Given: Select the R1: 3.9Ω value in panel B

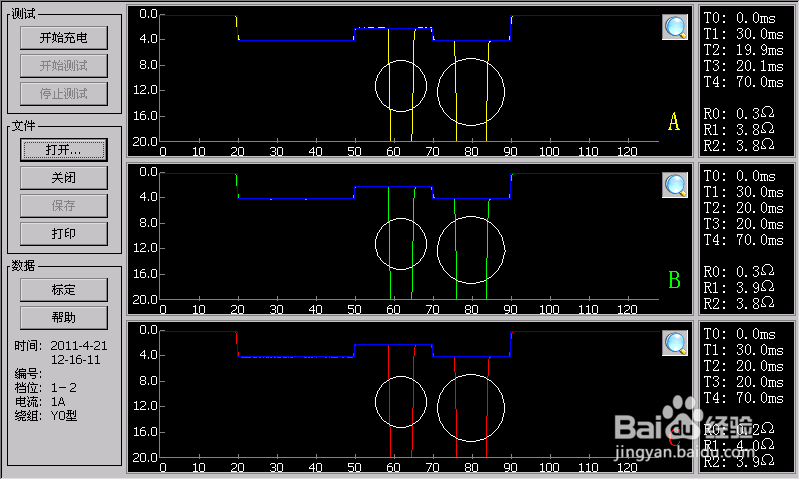Looking at the screenshot, I should 739,288.
